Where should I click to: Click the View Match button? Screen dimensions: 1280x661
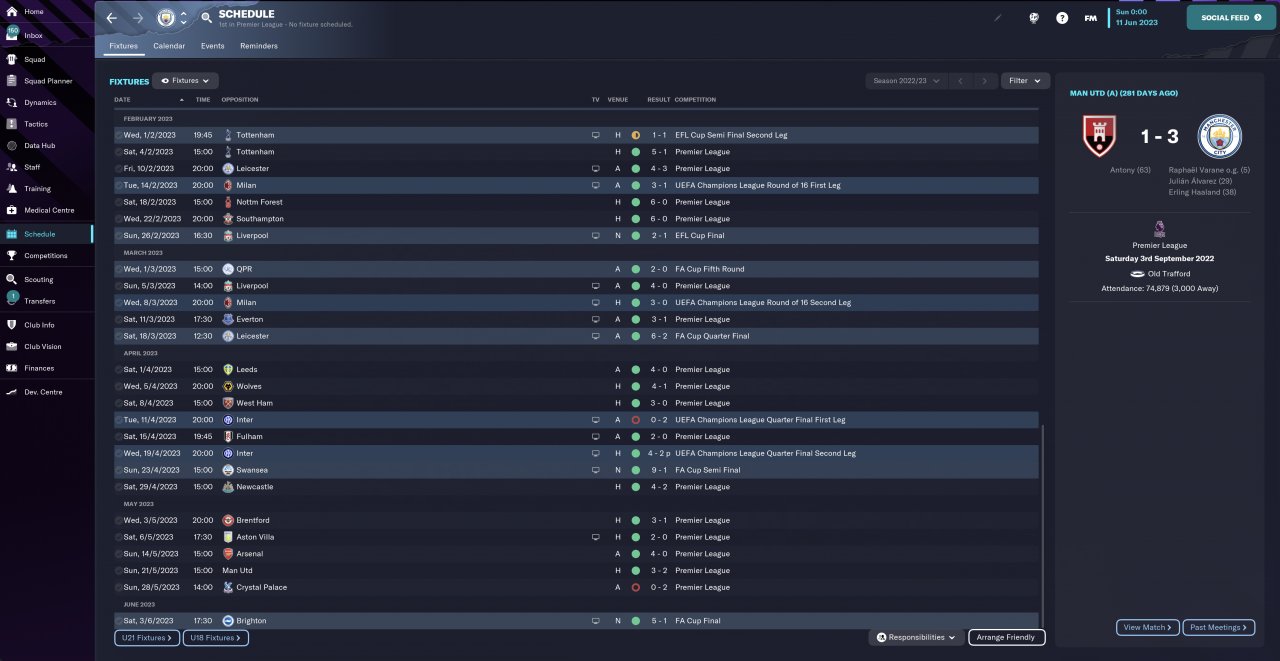(1148, 627)
